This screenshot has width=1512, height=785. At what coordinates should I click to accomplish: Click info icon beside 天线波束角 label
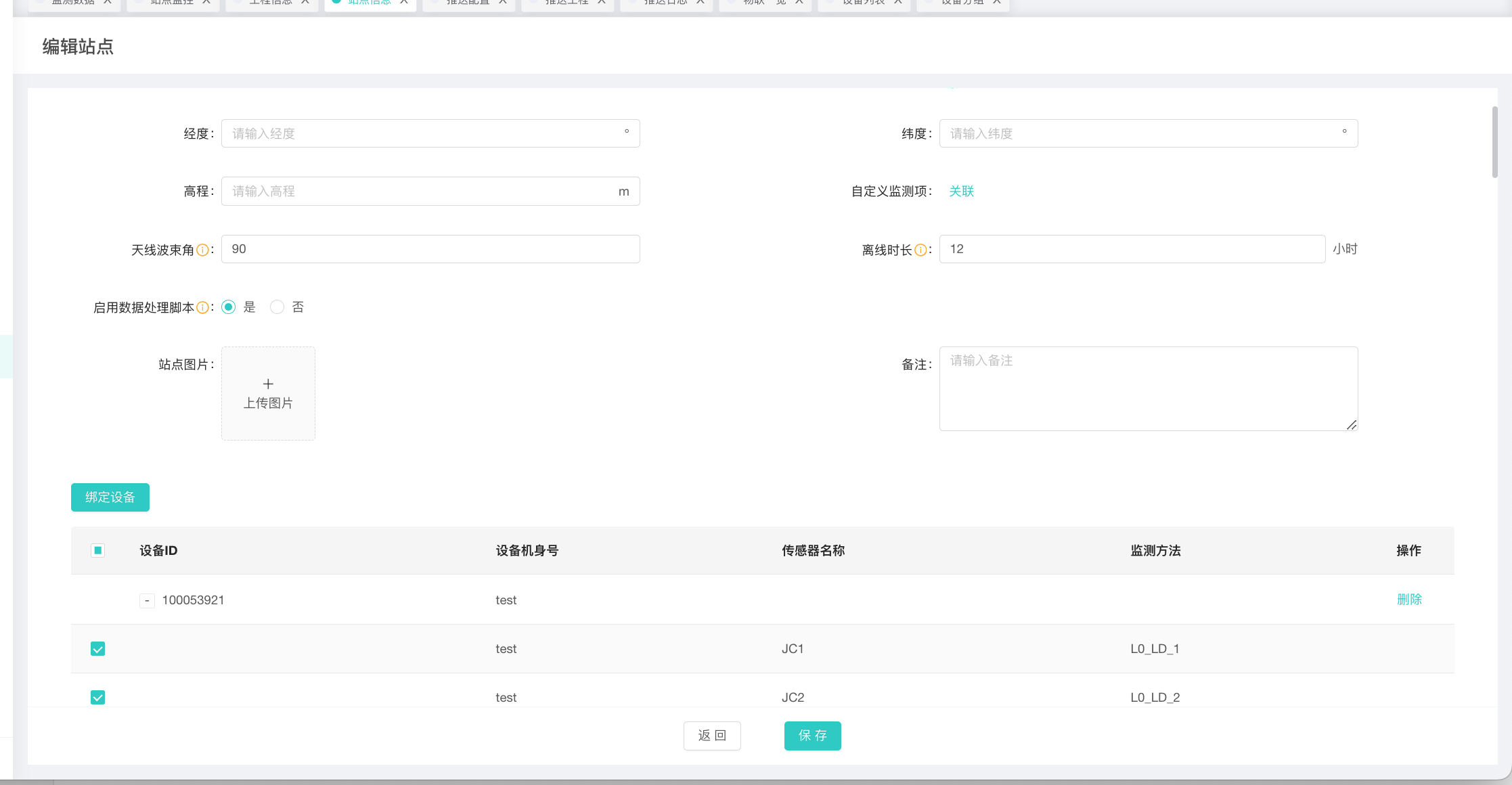pyautogui.click(x=202, y=250)
